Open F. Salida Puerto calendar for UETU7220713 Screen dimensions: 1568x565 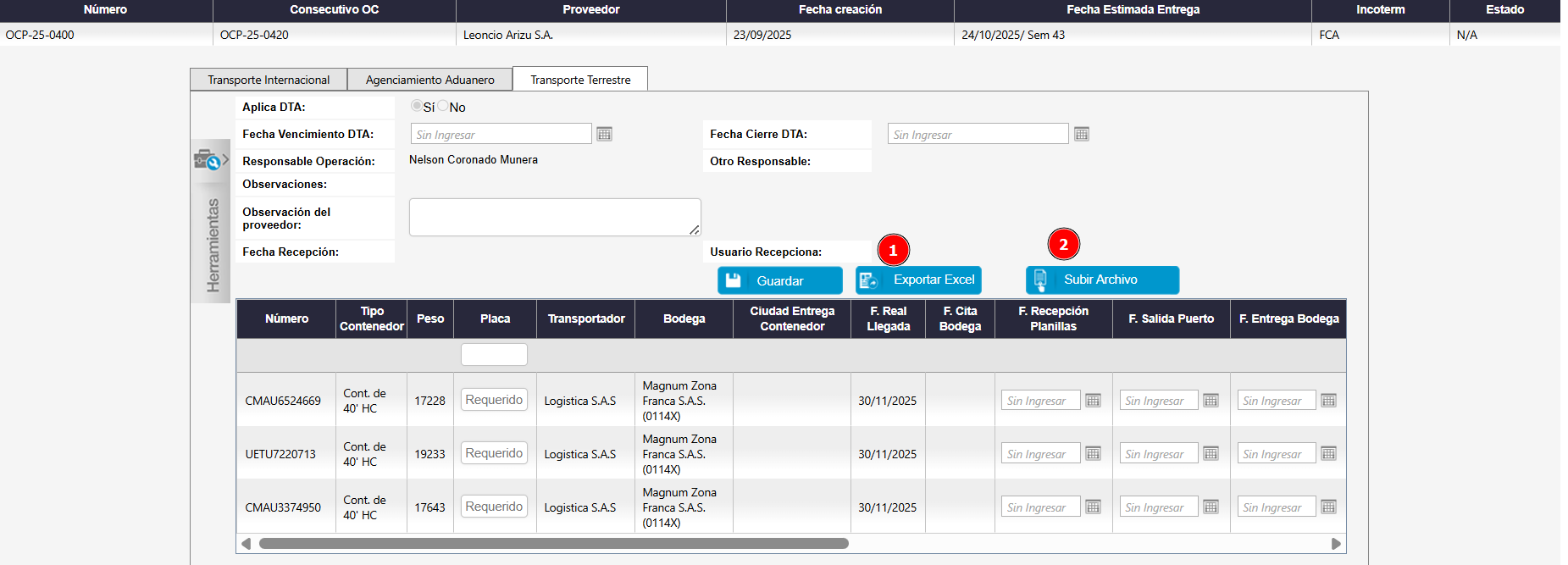[1211, 454]
